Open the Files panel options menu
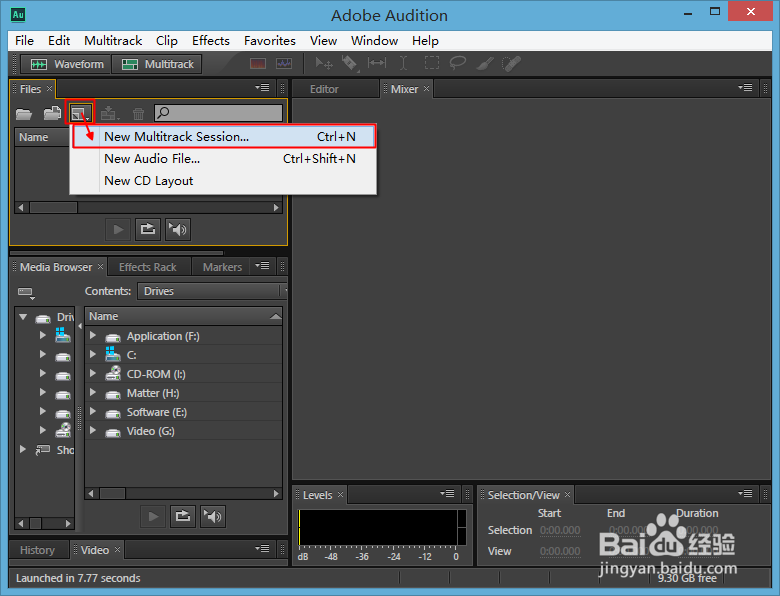 pyautogui.click(x=263, y=88)
